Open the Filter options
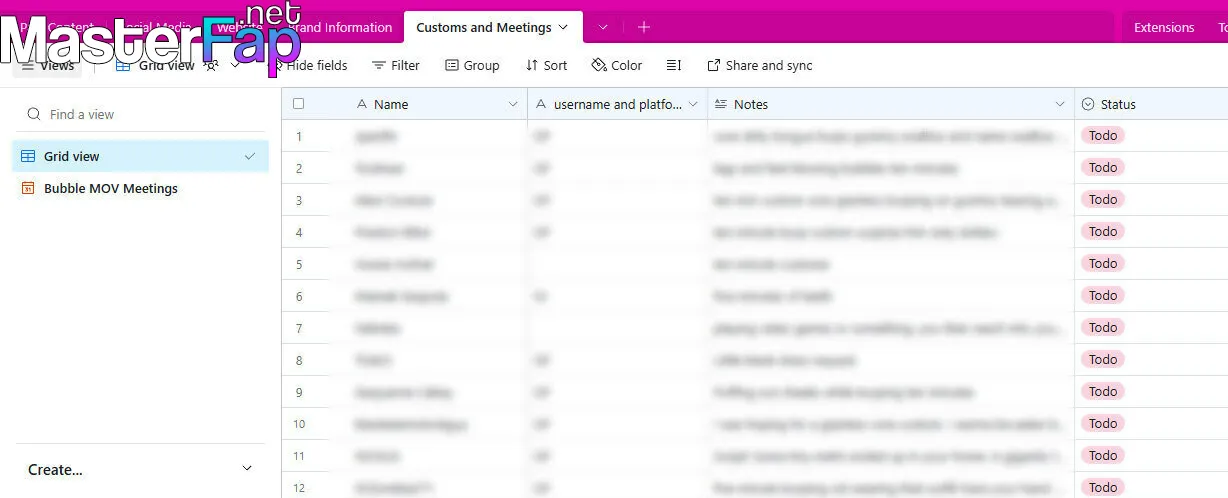This screenshot has width=1228, height=498. [x=395, y=65]
